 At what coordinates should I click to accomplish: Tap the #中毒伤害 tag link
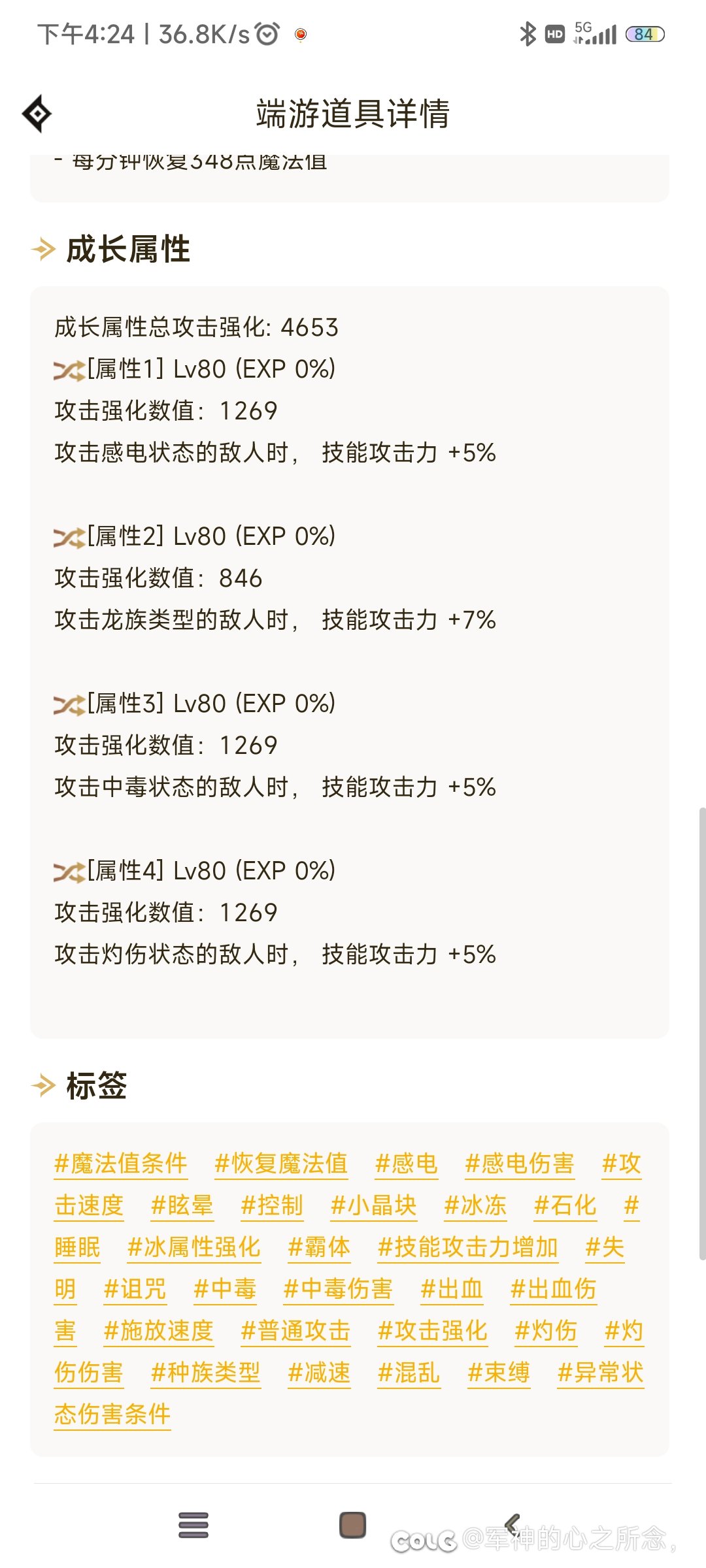coord(338,1289)
